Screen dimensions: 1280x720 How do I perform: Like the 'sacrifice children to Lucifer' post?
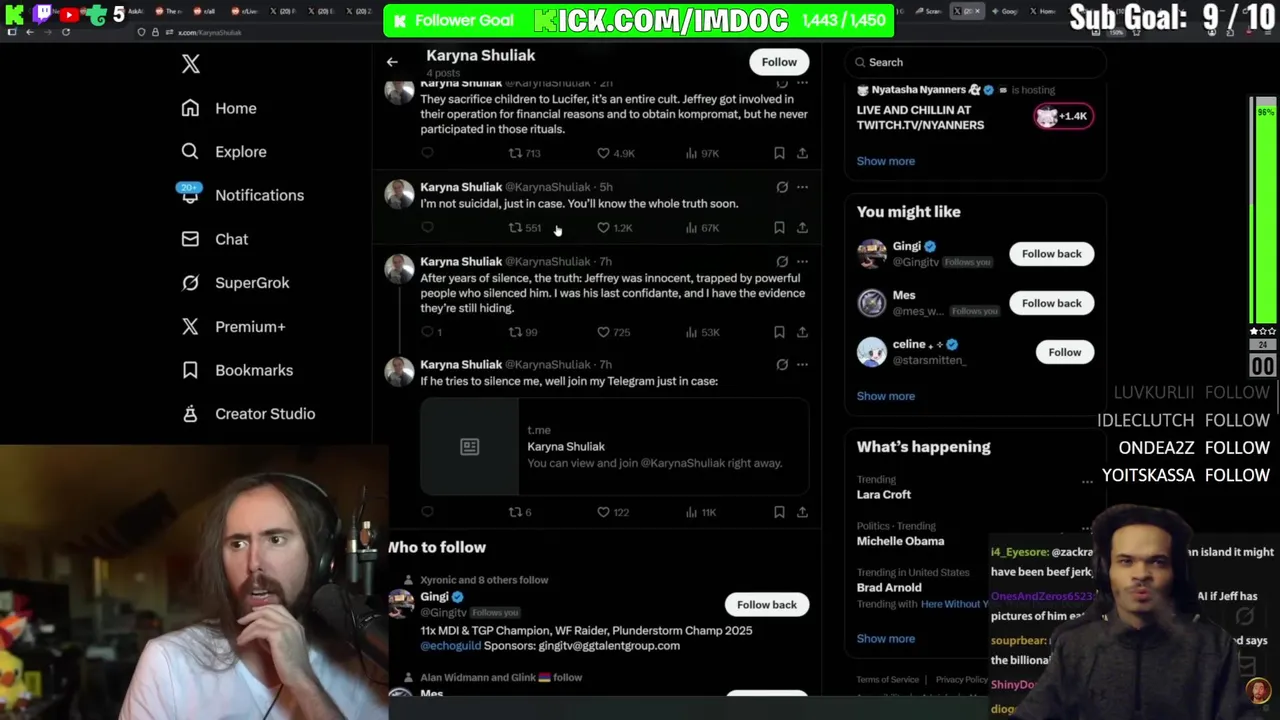tap(615, 153)
